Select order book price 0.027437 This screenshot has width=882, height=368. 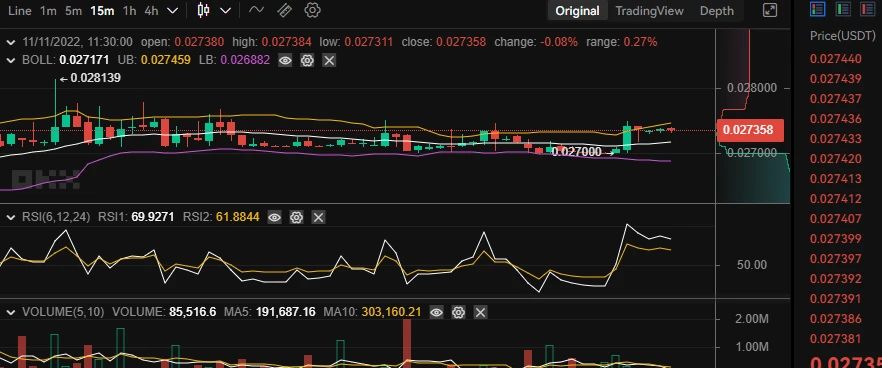point(835,99)
